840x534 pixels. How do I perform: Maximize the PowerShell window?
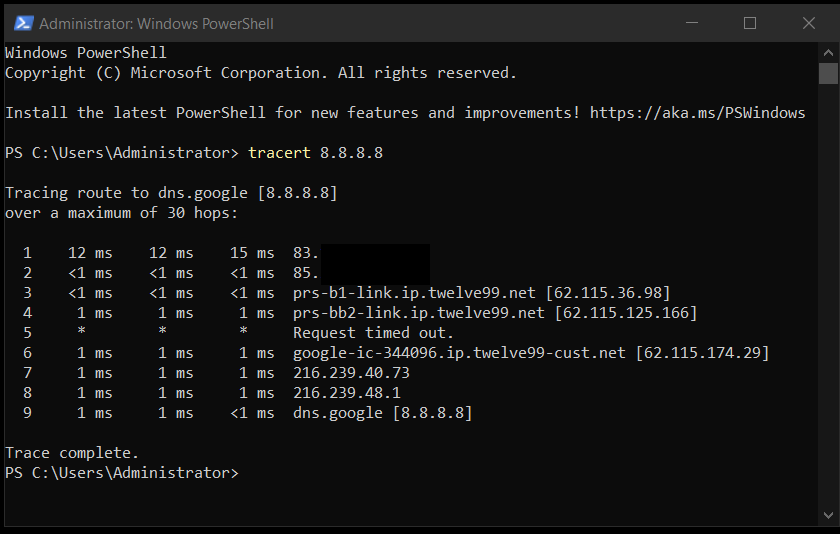tap(750, 23)
